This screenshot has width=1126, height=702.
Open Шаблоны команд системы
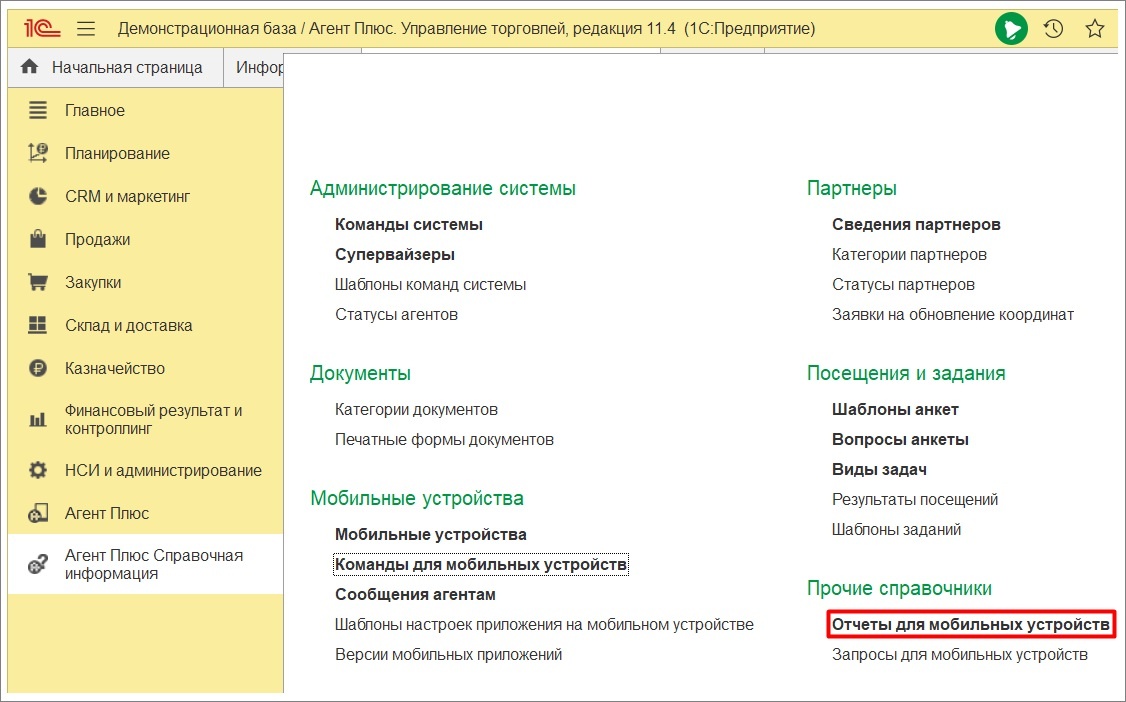(430, 285)
